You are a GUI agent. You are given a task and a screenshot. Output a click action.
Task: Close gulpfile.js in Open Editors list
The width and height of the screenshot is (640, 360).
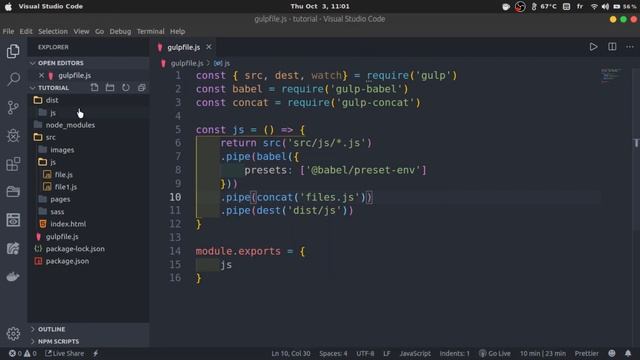41,76
